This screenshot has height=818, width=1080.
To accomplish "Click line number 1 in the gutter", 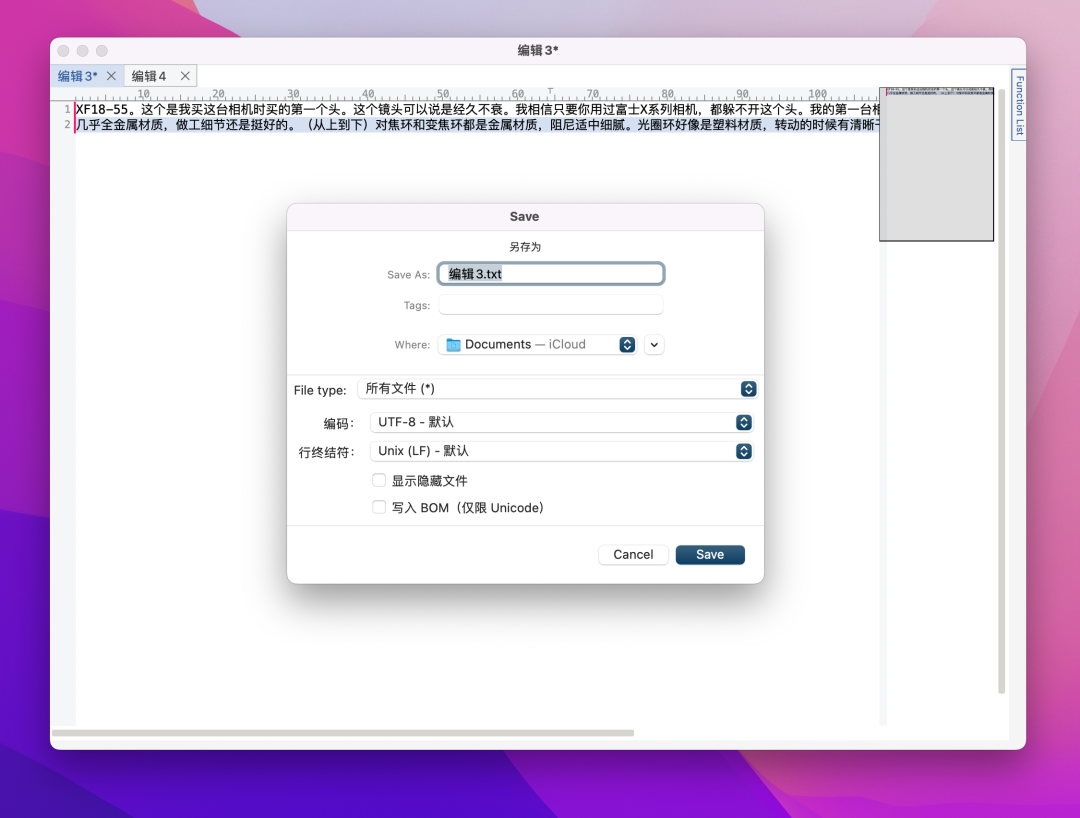I will point(67,109).
